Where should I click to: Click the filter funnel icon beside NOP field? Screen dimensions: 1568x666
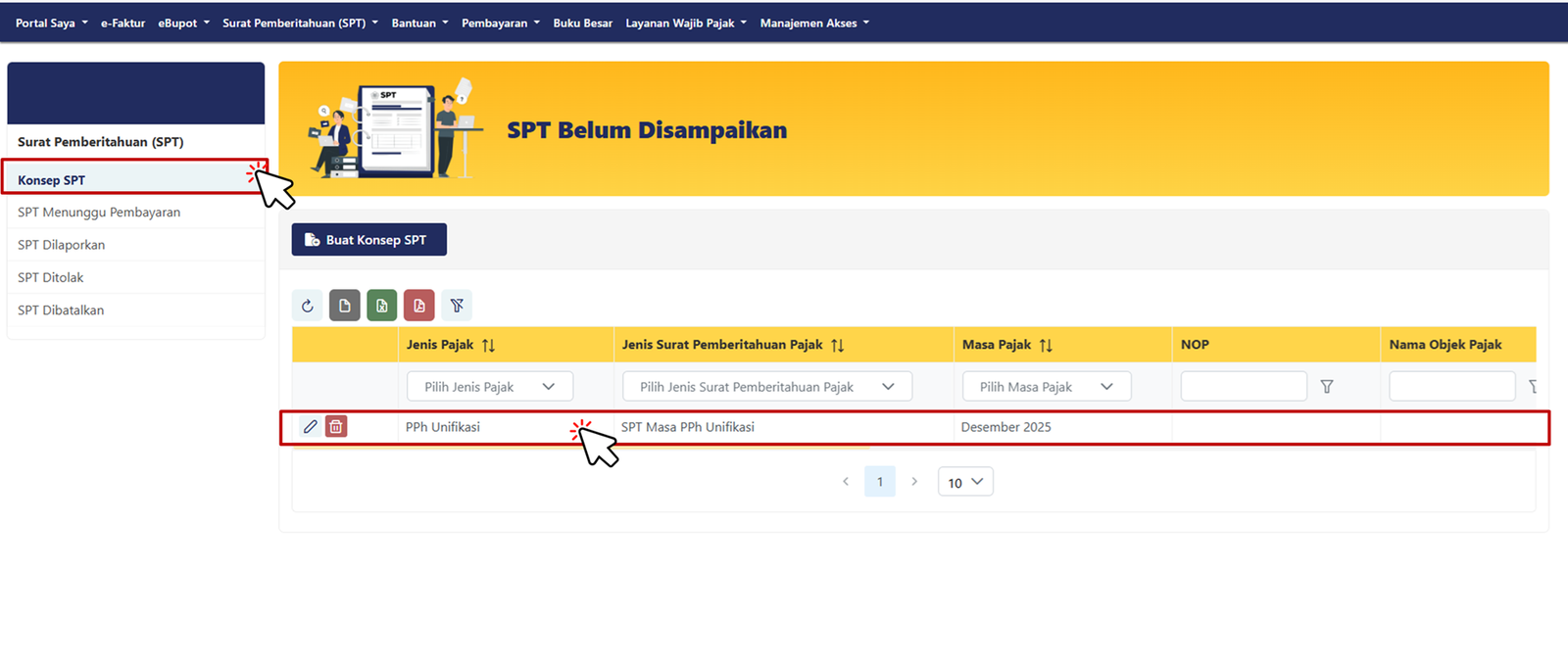click(1327, 387)
